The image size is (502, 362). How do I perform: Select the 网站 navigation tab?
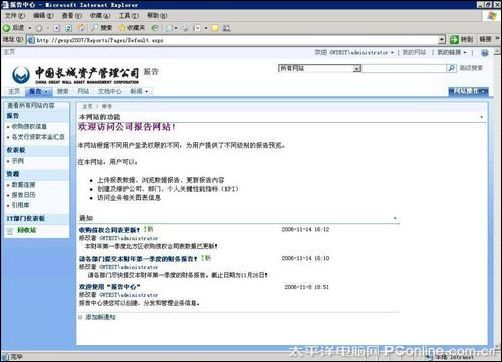coord(83,91)
